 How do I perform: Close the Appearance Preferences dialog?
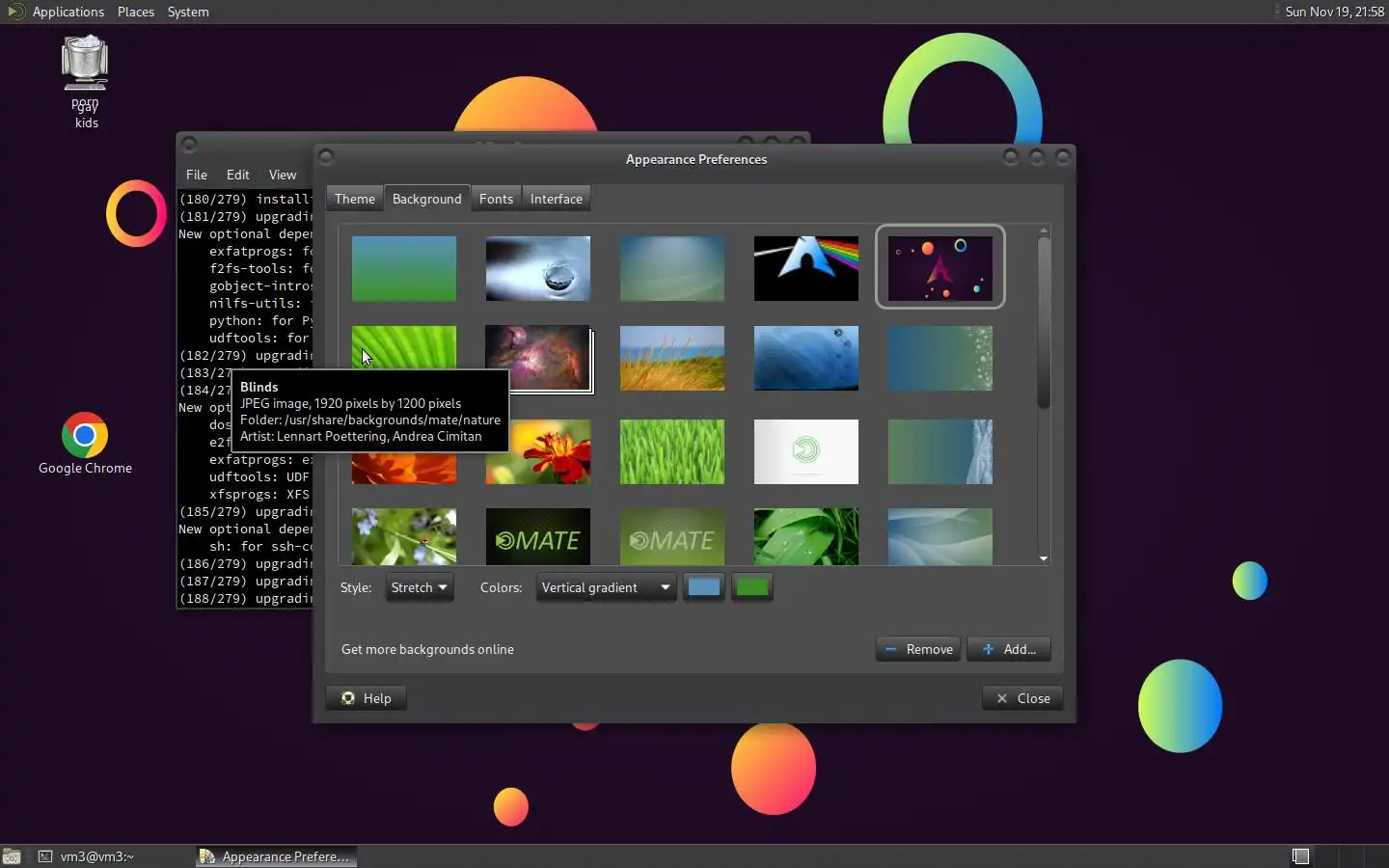click(1022, 698)
